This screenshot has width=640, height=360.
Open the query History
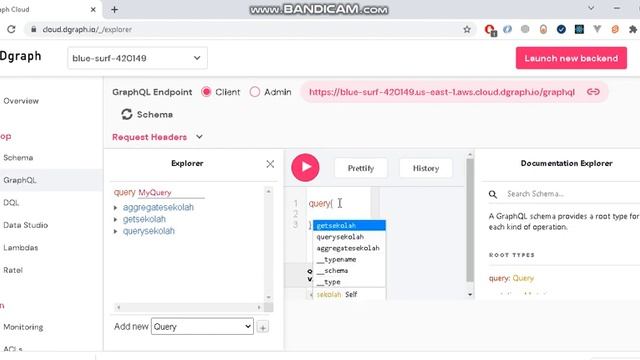426,168
